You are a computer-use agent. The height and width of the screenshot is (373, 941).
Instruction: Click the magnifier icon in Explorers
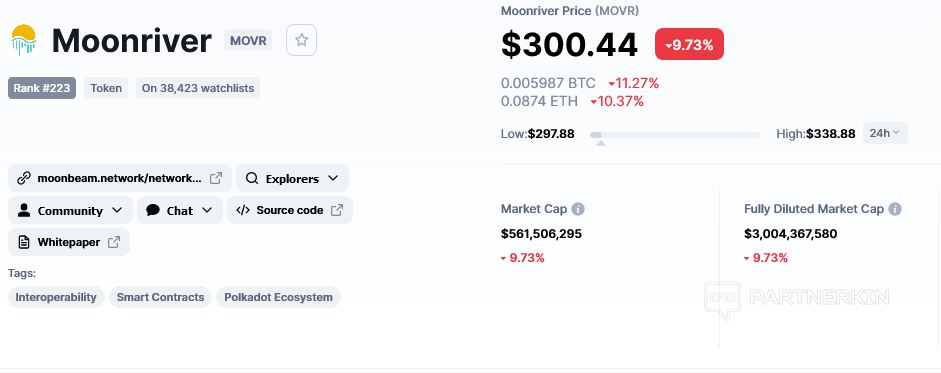coord(252,178)
